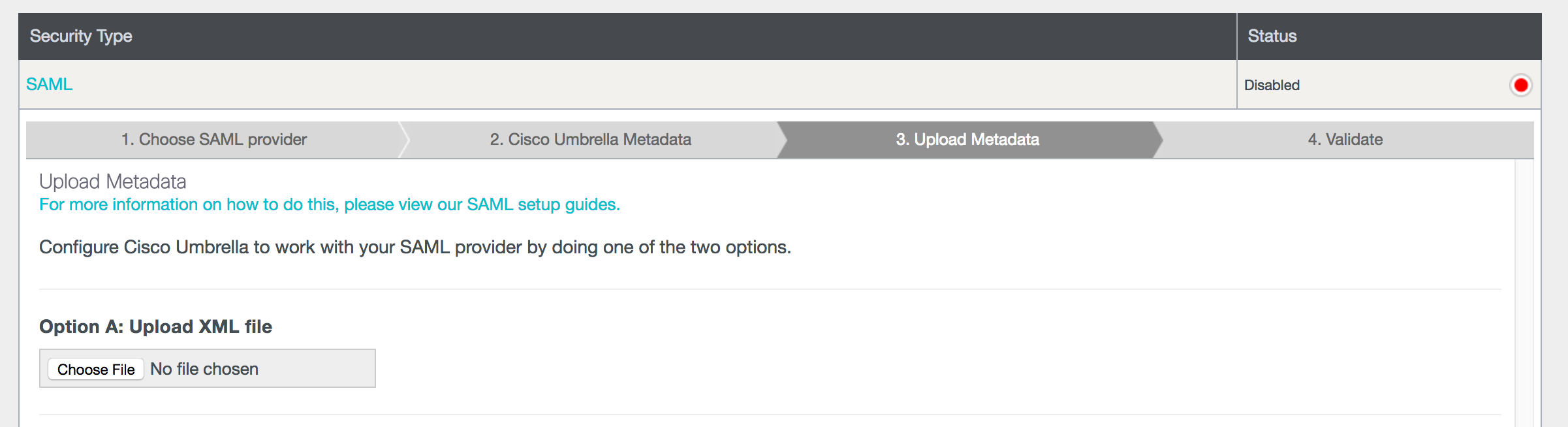Click the Status column header
The height and width of the screenshot is (427, 1568).
coord(1272,36)
